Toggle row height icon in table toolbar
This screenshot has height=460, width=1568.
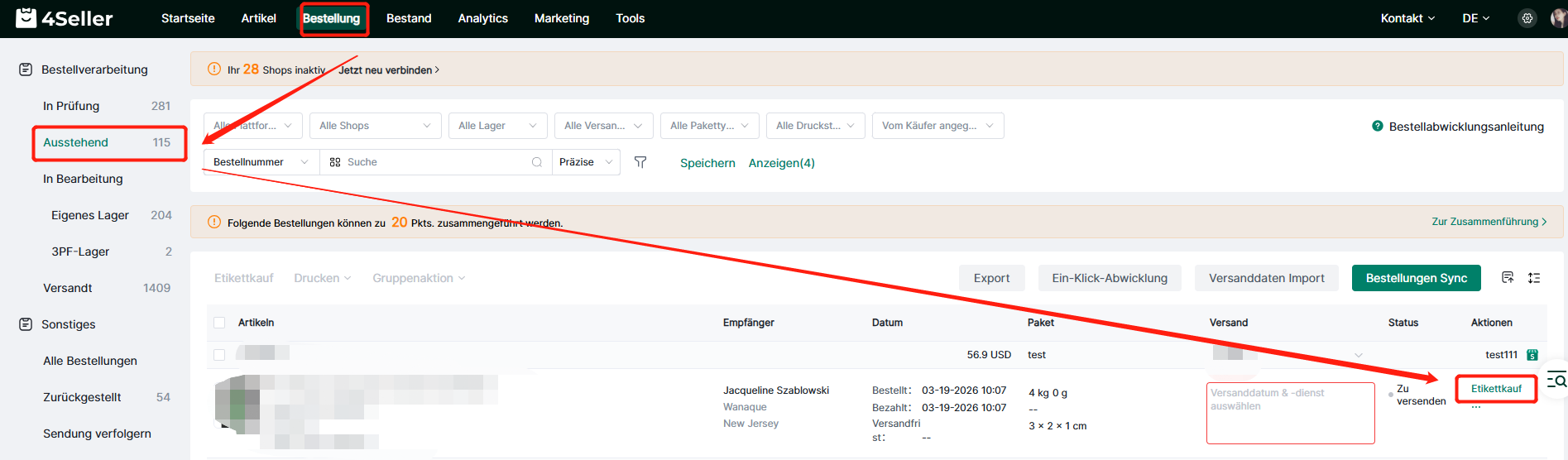point(1534,278)
